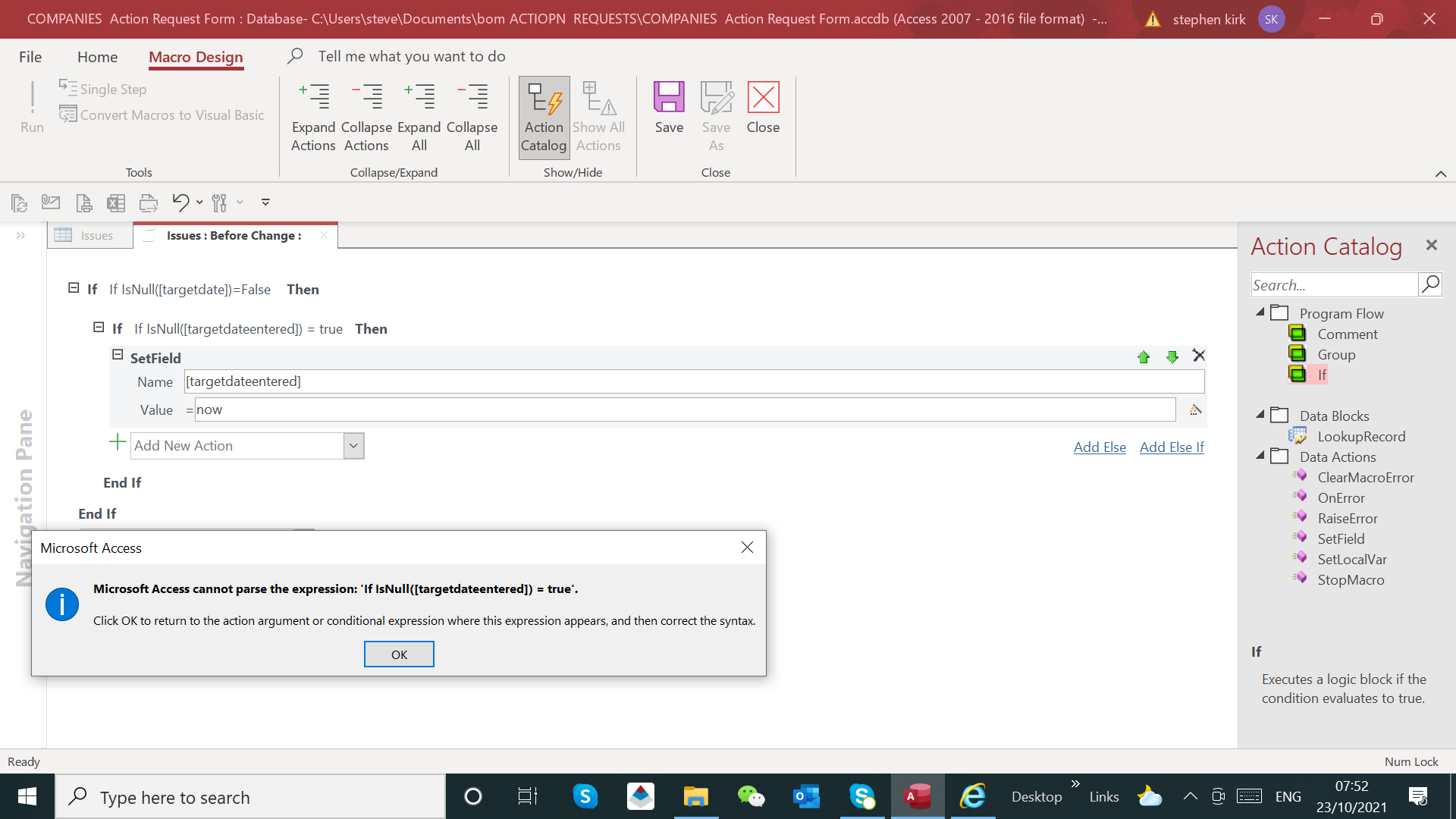
Task: Move SetField action down with green arrow
Action: click(1172, 357)
